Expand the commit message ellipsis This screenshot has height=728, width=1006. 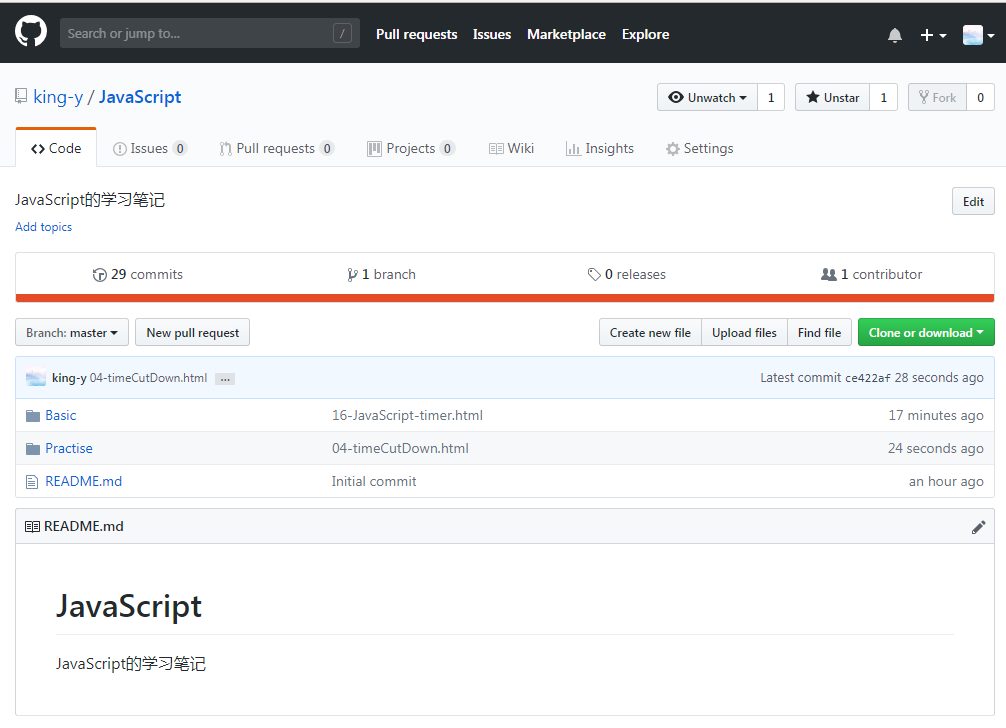click(225, 379)
